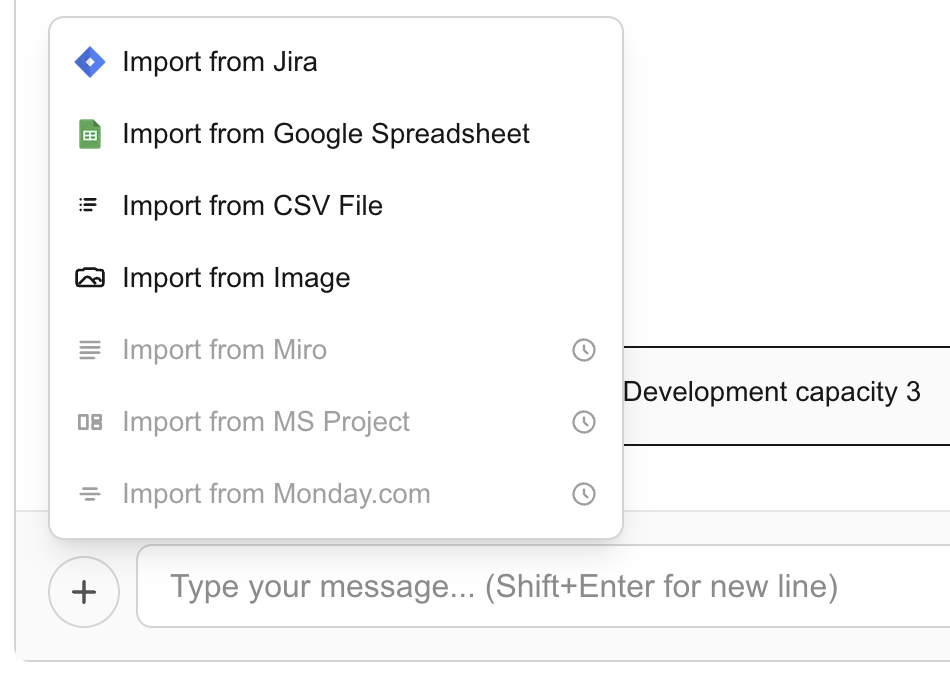950x684 pixels.
Task: Click the clock icon next to Import from Miro
Action: (x=583, y=349)
